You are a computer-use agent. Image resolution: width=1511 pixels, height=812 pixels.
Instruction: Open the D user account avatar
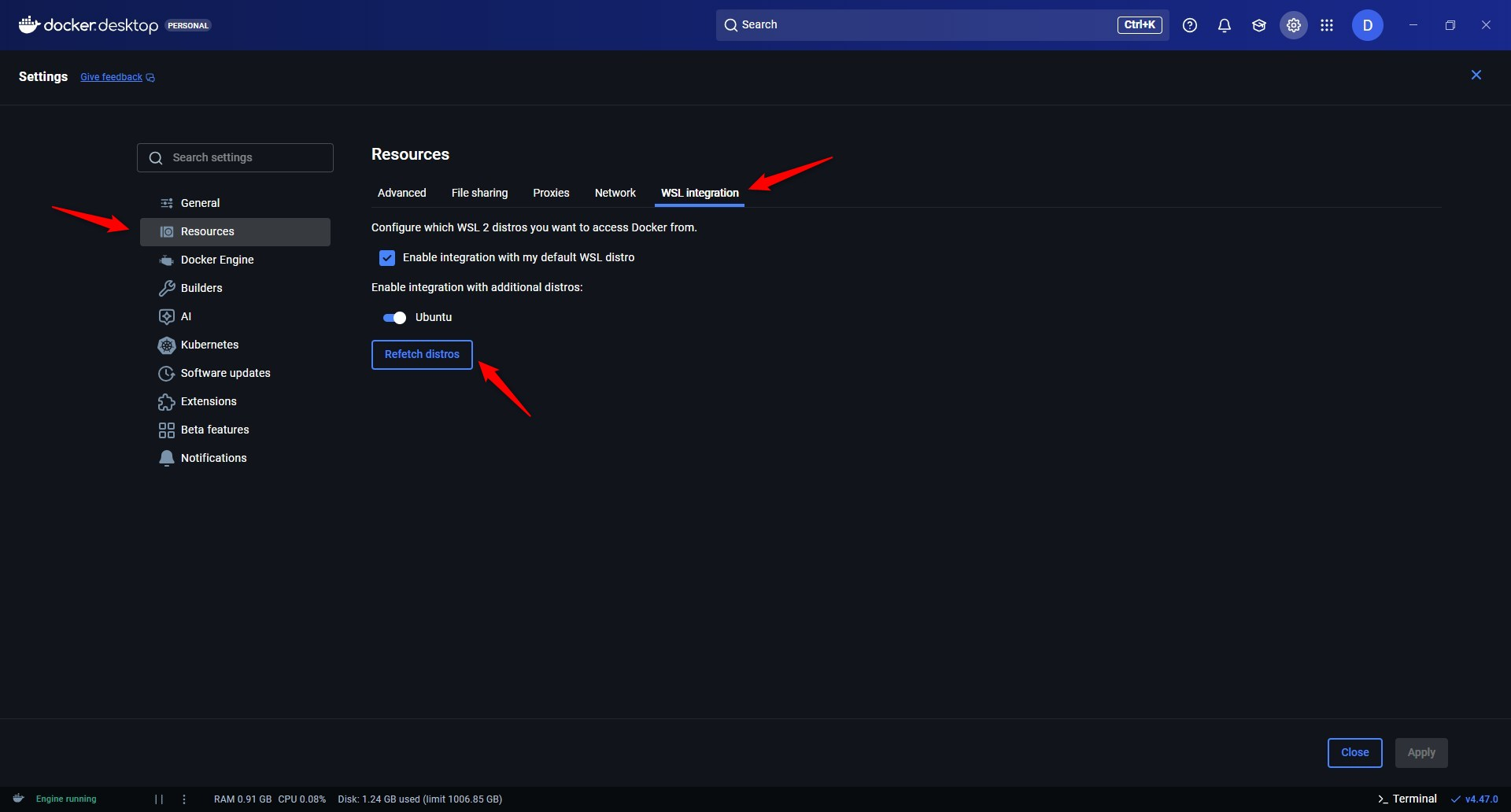tap(1368, 25)
